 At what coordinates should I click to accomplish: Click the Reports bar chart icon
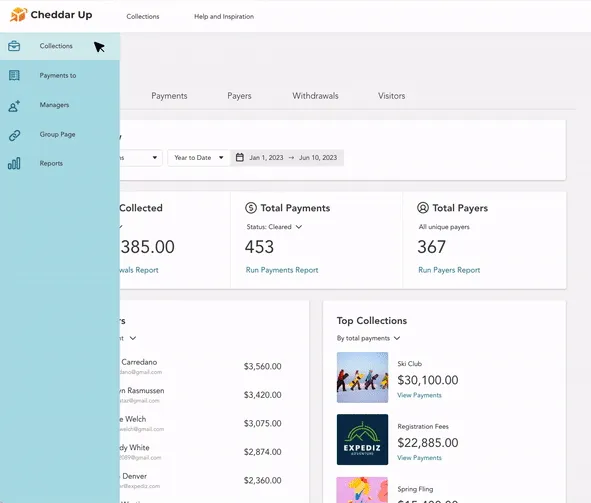pos(14,164)
